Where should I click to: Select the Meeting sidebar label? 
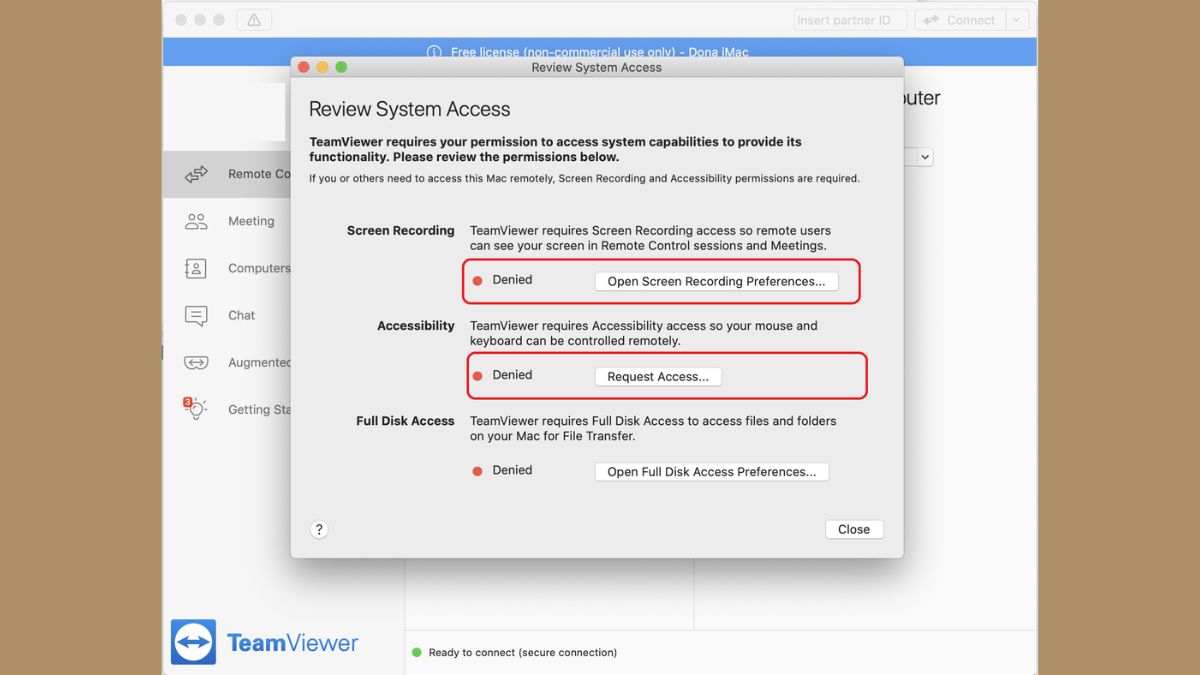point(251,221)
